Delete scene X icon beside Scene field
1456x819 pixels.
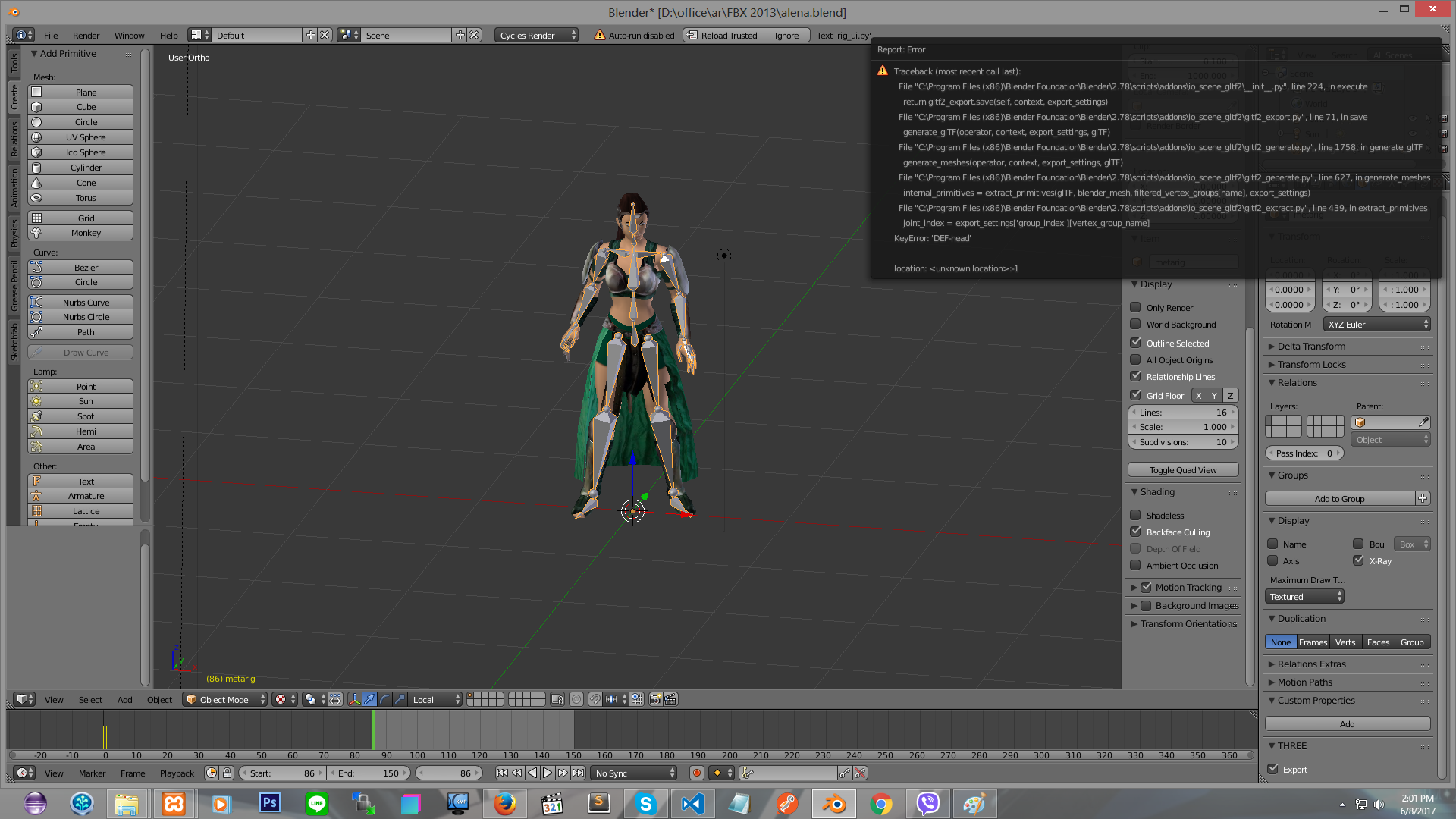point(474,35)
